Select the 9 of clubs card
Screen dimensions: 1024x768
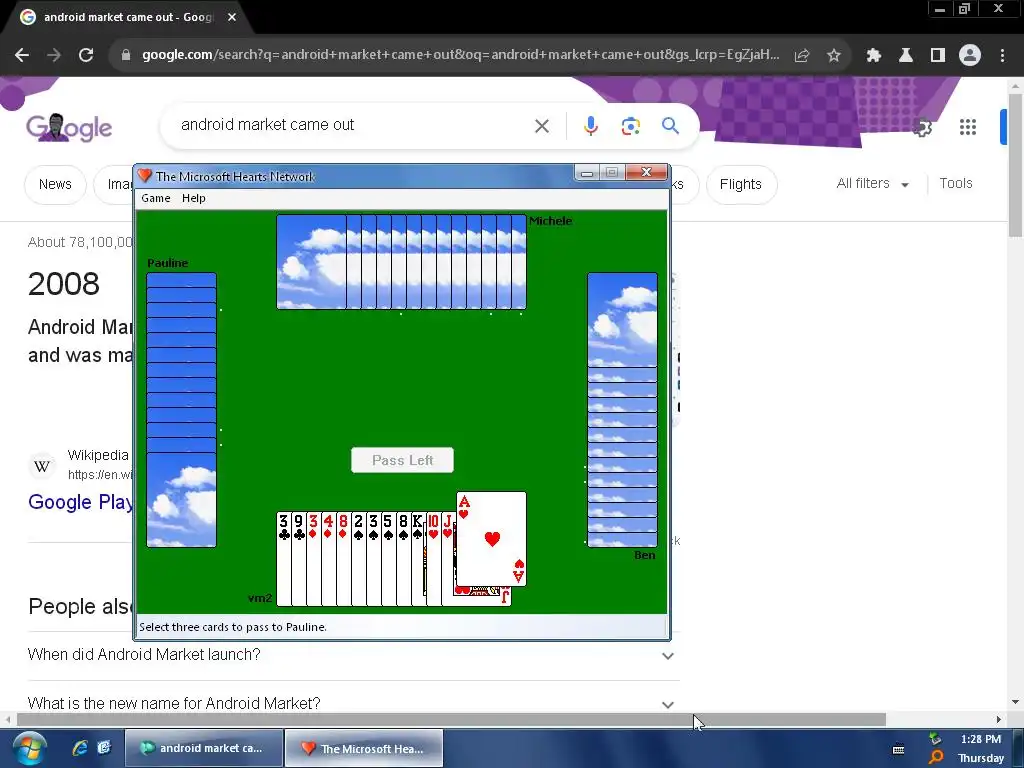pos(298,558)
